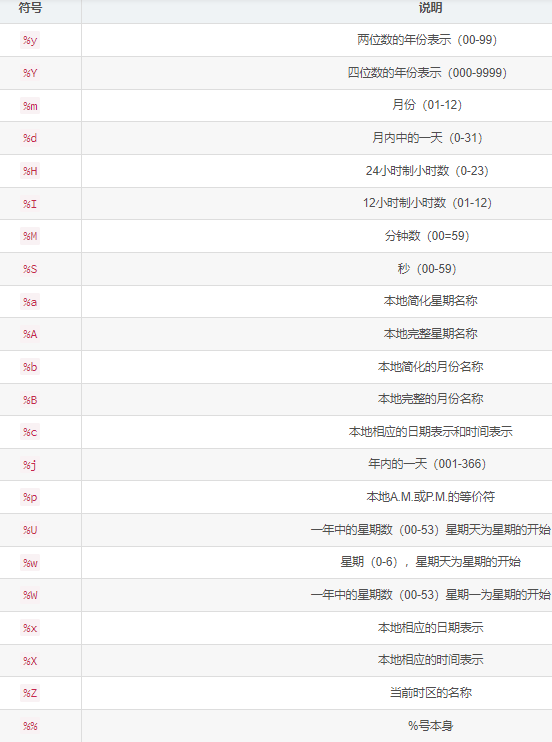Click the %y code tag

click(x=30, y=40)
